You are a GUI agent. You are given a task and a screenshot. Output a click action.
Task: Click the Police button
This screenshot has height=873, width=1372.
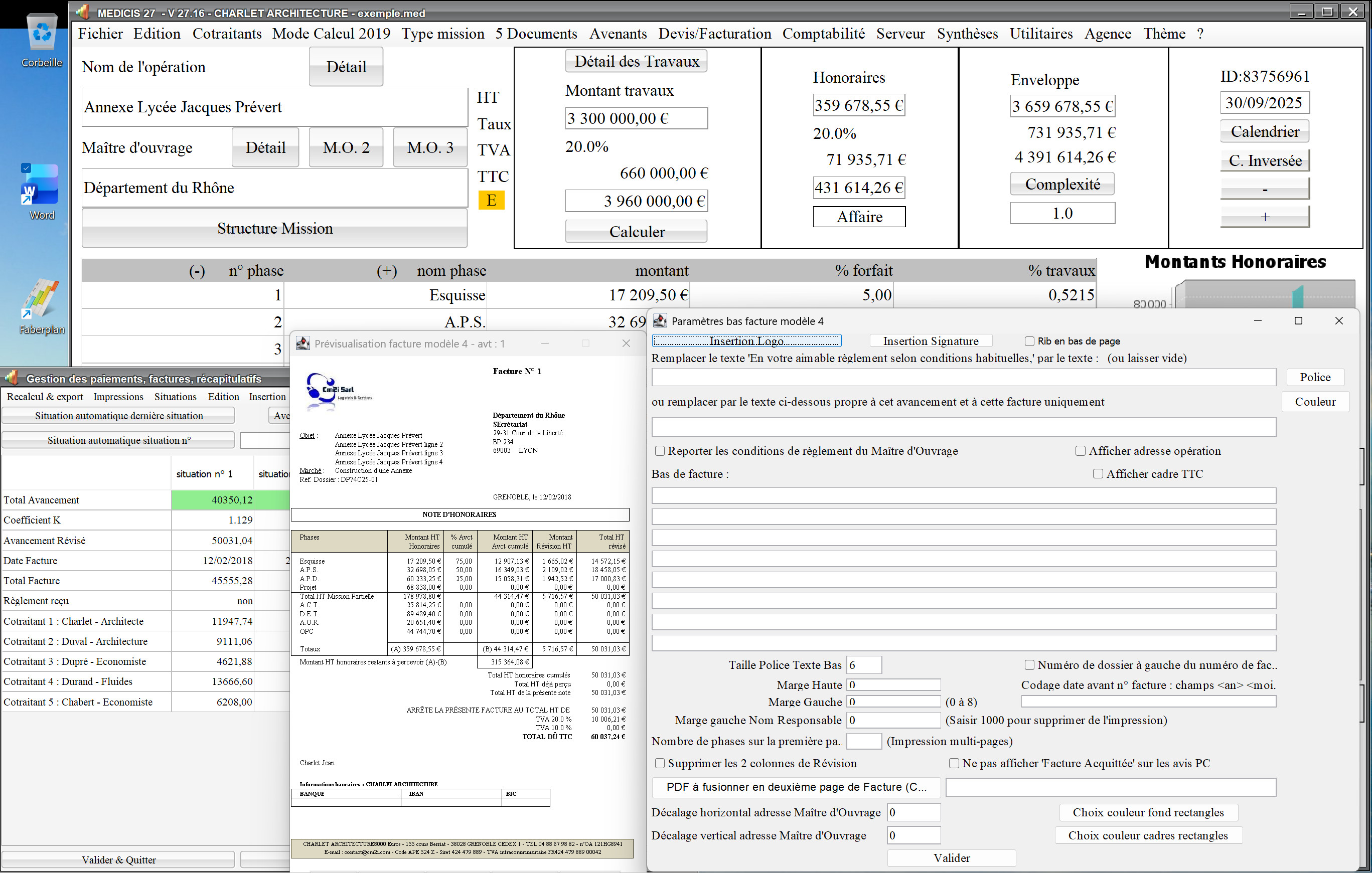(1315, 377)
